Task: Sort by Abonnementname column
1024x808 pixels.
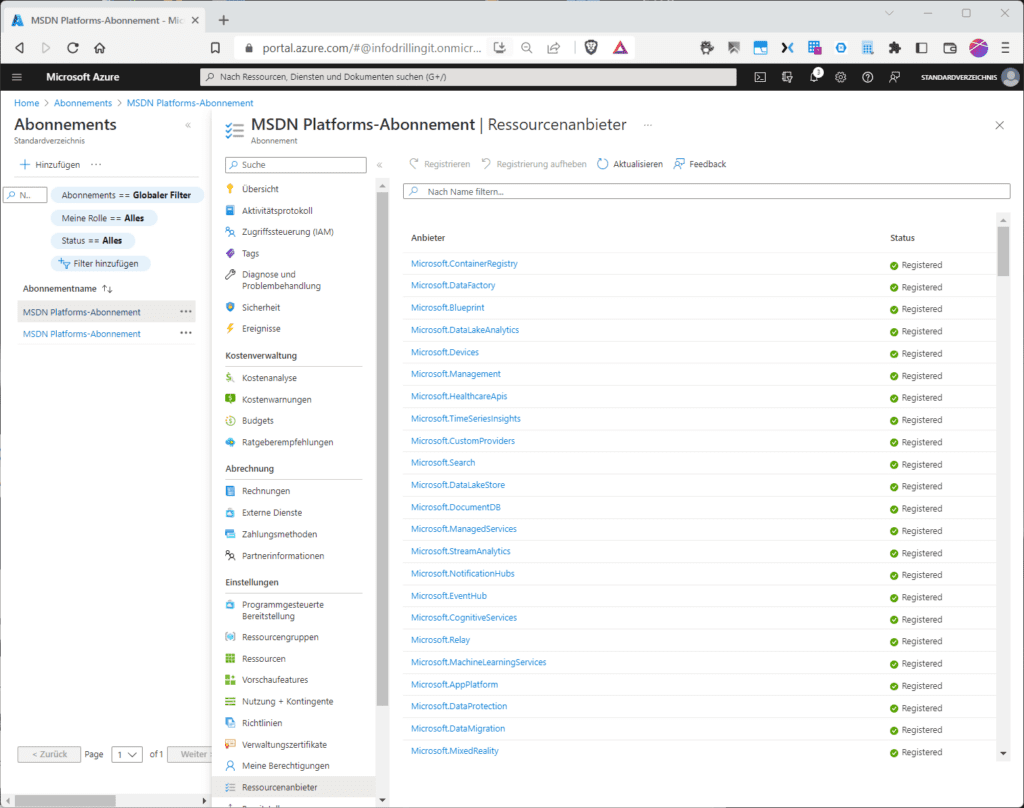Action: point(67,289)
